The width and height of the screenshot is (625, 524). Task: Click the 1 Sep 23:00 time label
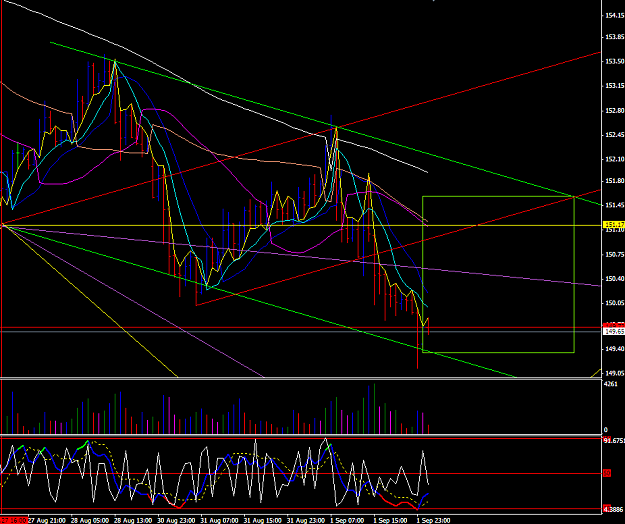tap(433, 520)
